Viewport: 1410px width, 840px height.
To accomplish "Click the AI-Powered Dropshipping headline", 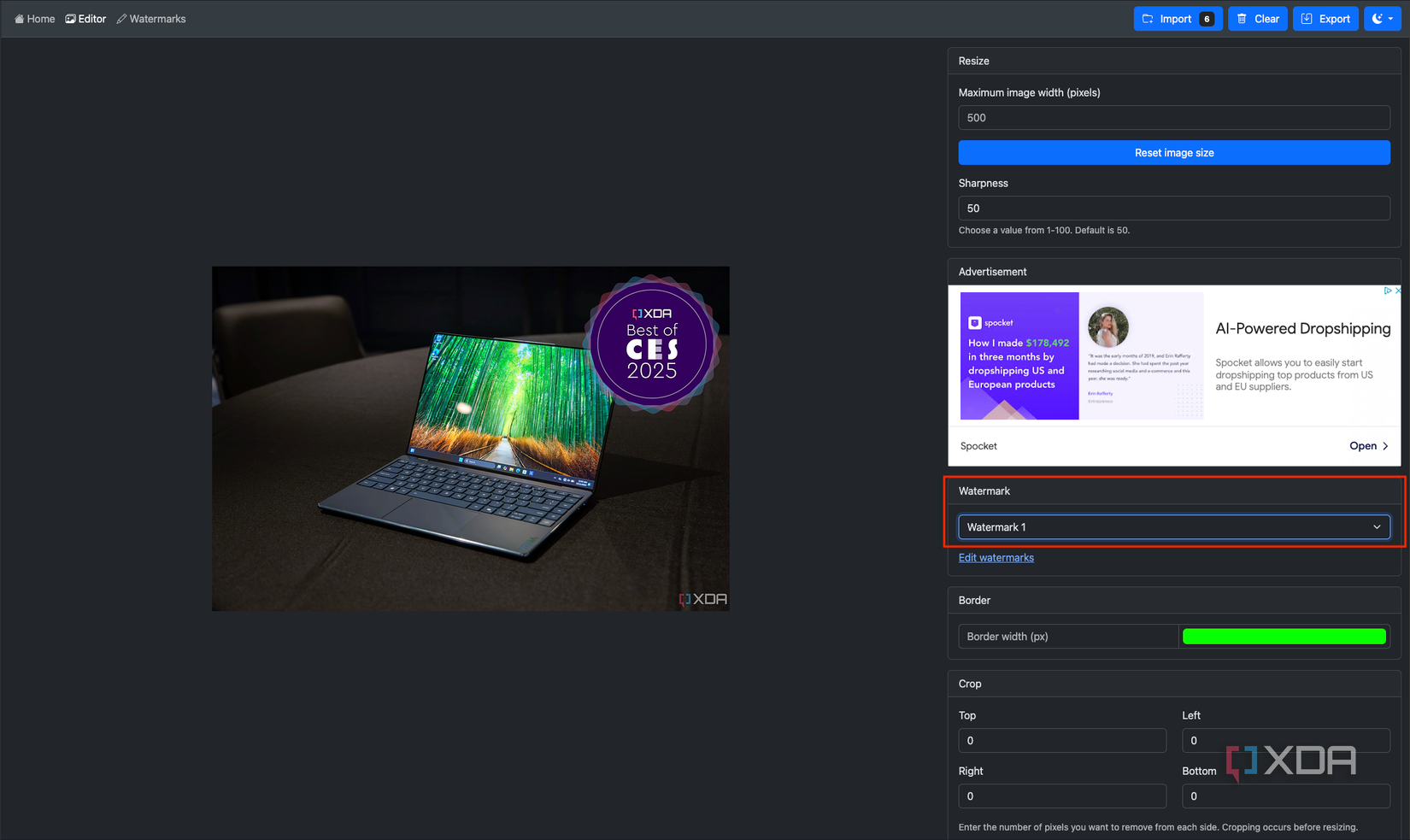I will [x=1303, y=329].
